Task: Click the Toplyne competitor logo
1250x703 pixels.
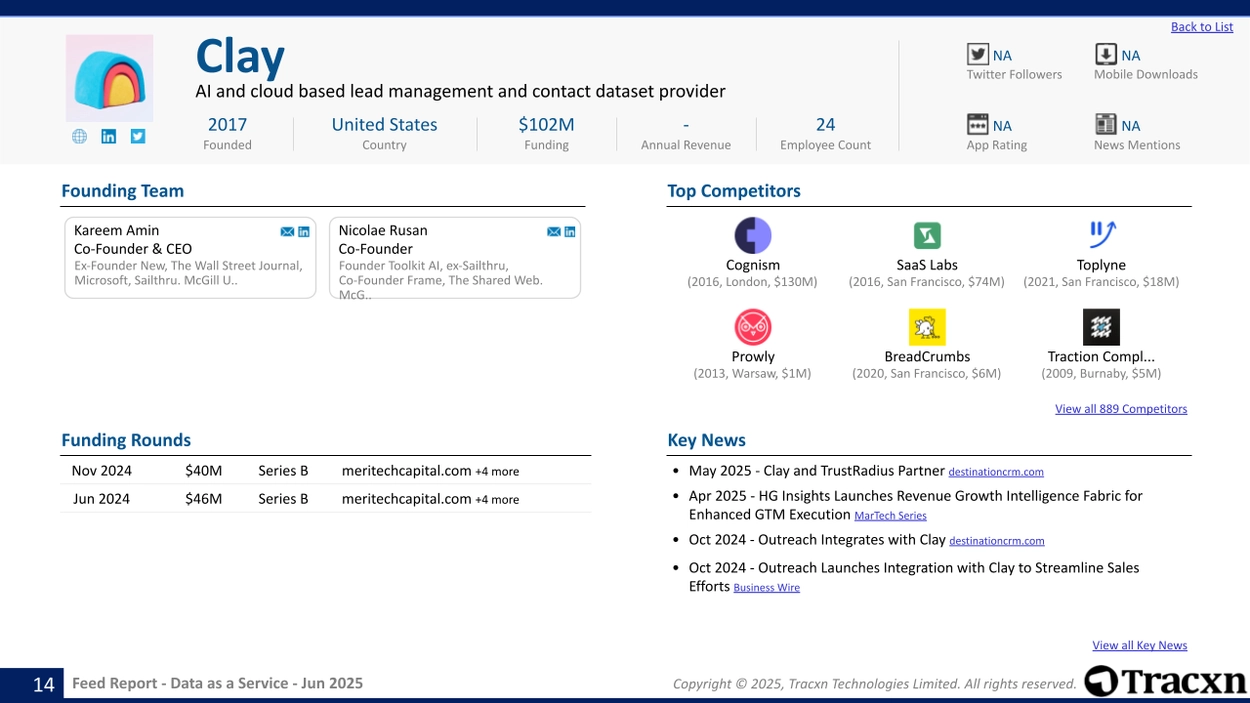Action: coord(1101,235)
